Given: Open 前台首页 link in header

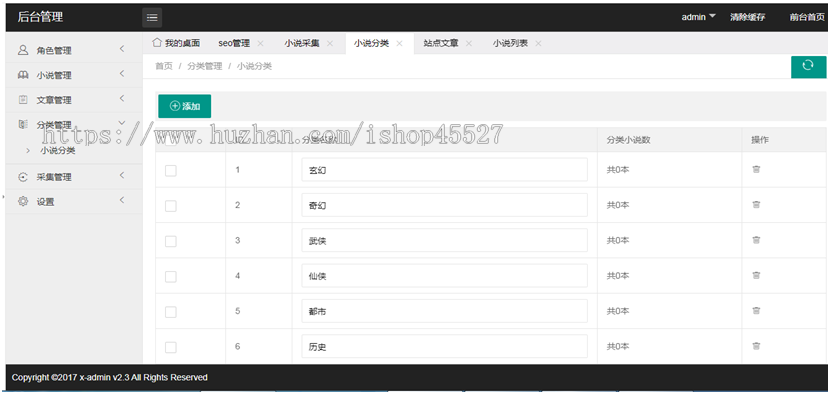Looking at the screenshot, I should 807,17.
